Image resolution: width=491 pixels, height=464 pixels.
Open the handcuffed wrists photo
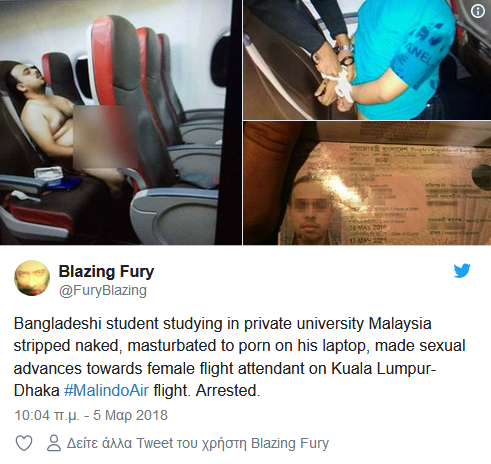tap(367, 60)
